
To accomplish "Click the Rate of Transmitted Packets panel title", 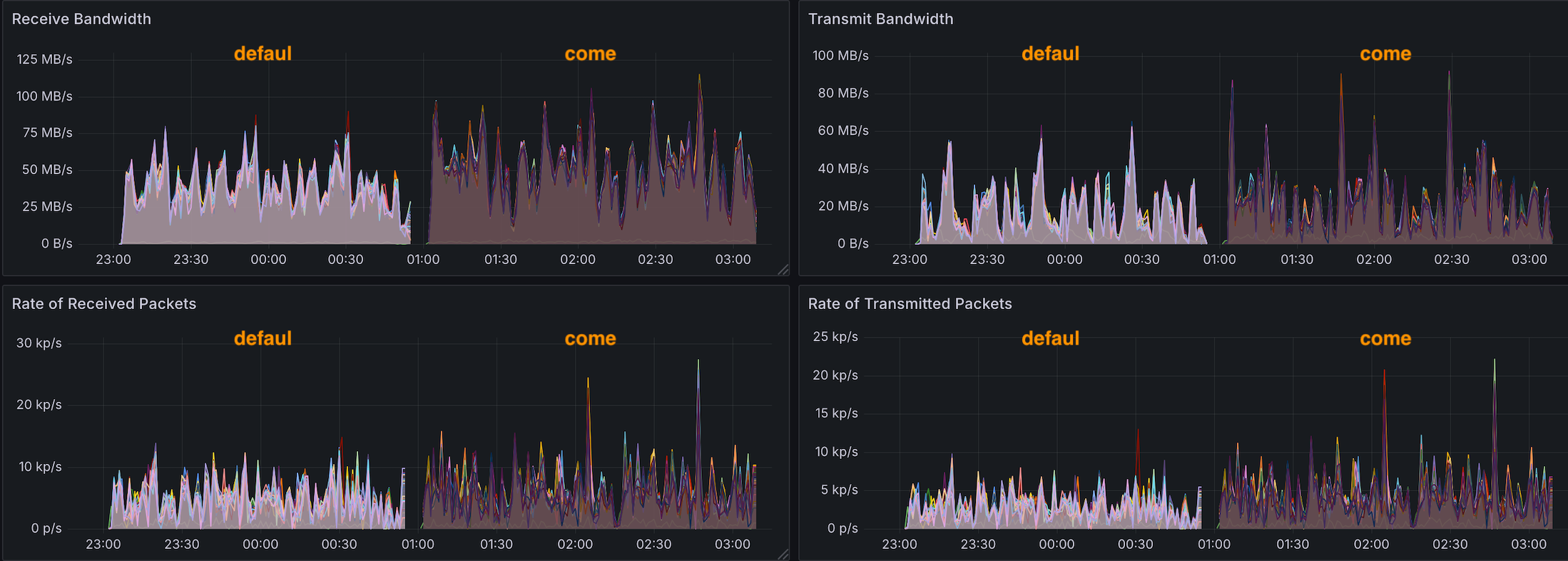I will point(910,304).
